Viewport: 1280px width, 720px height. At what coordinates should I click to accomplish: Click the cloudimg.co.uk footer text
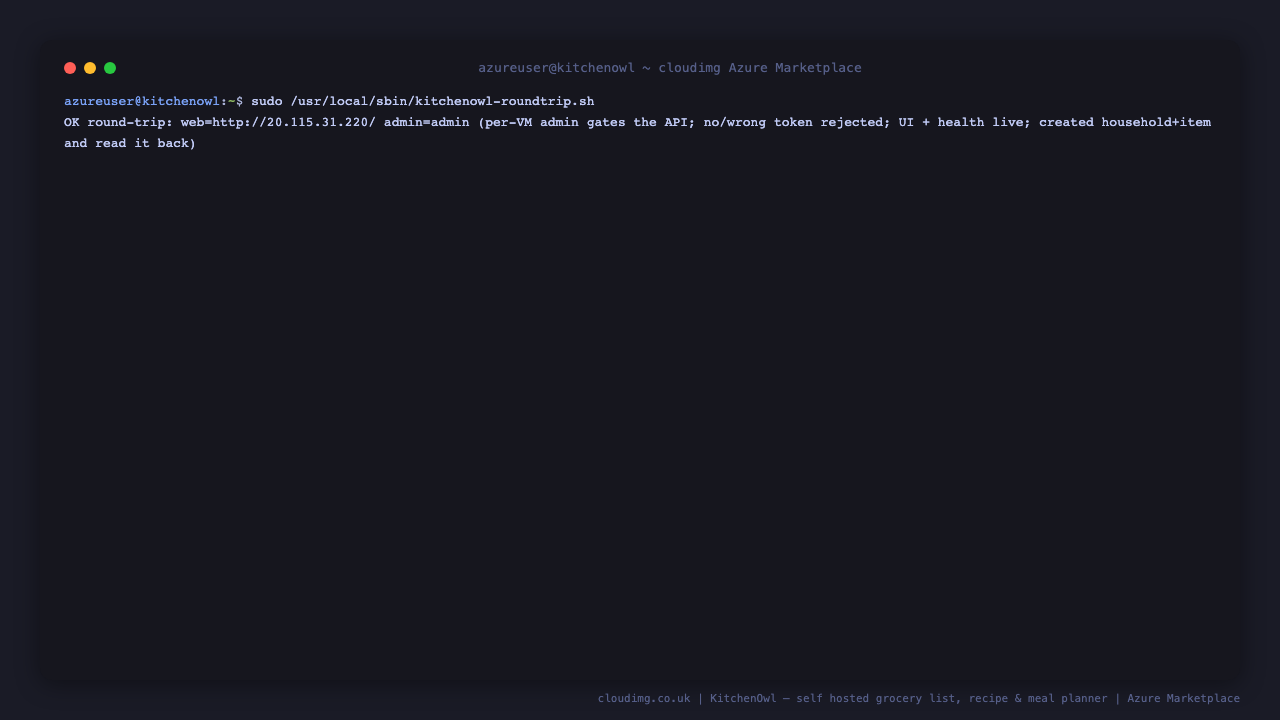644,698
